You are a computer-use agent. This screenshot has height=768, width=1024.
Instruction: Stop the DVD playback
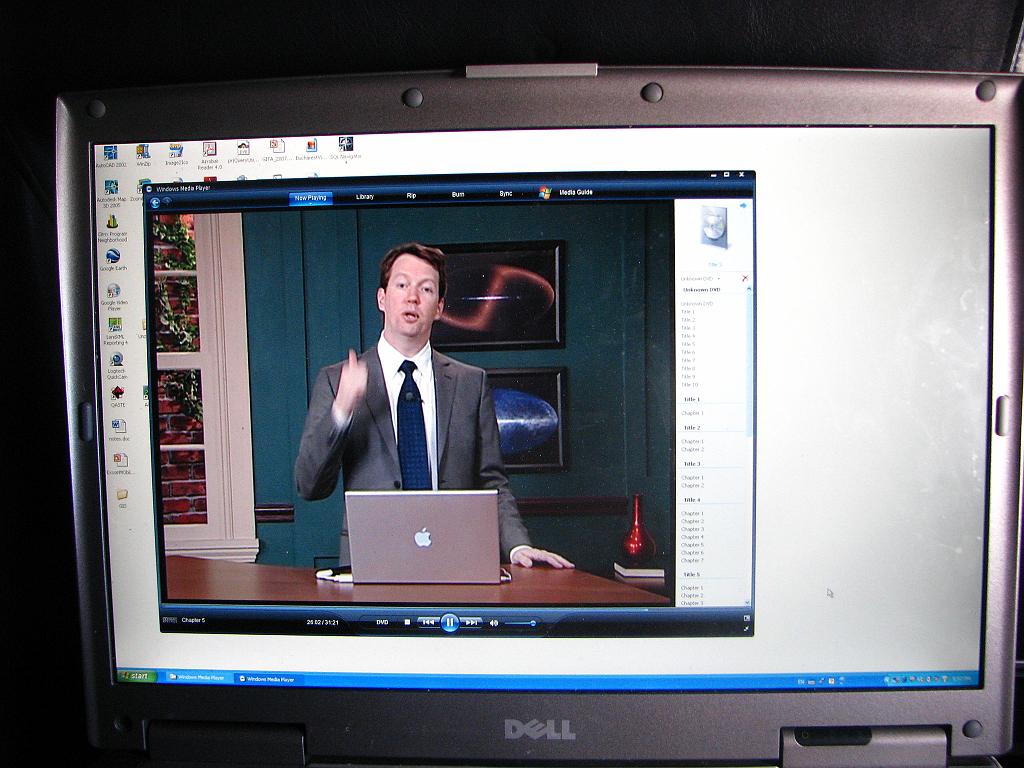pos(407,622)
